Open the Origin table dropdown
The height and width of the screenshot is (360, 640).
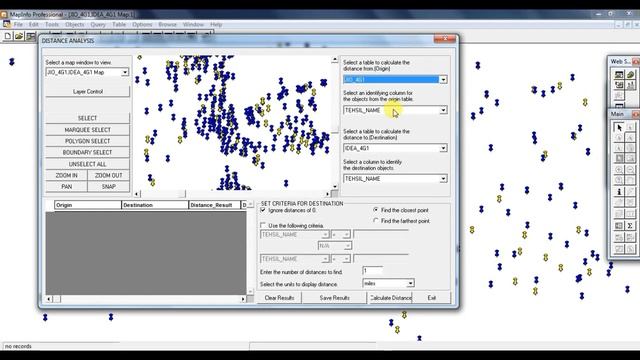(443, 80)
